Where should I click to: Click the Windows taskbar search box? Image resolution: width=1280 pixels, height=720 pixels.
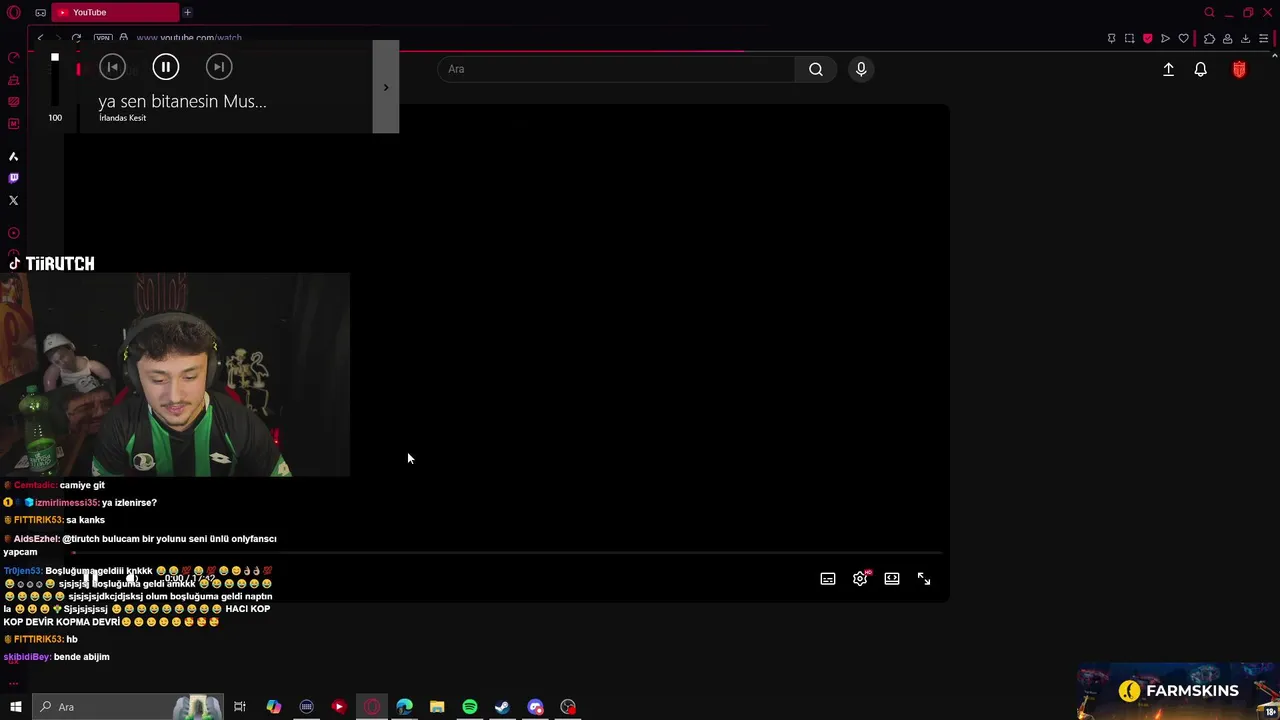tap(130, 707)
